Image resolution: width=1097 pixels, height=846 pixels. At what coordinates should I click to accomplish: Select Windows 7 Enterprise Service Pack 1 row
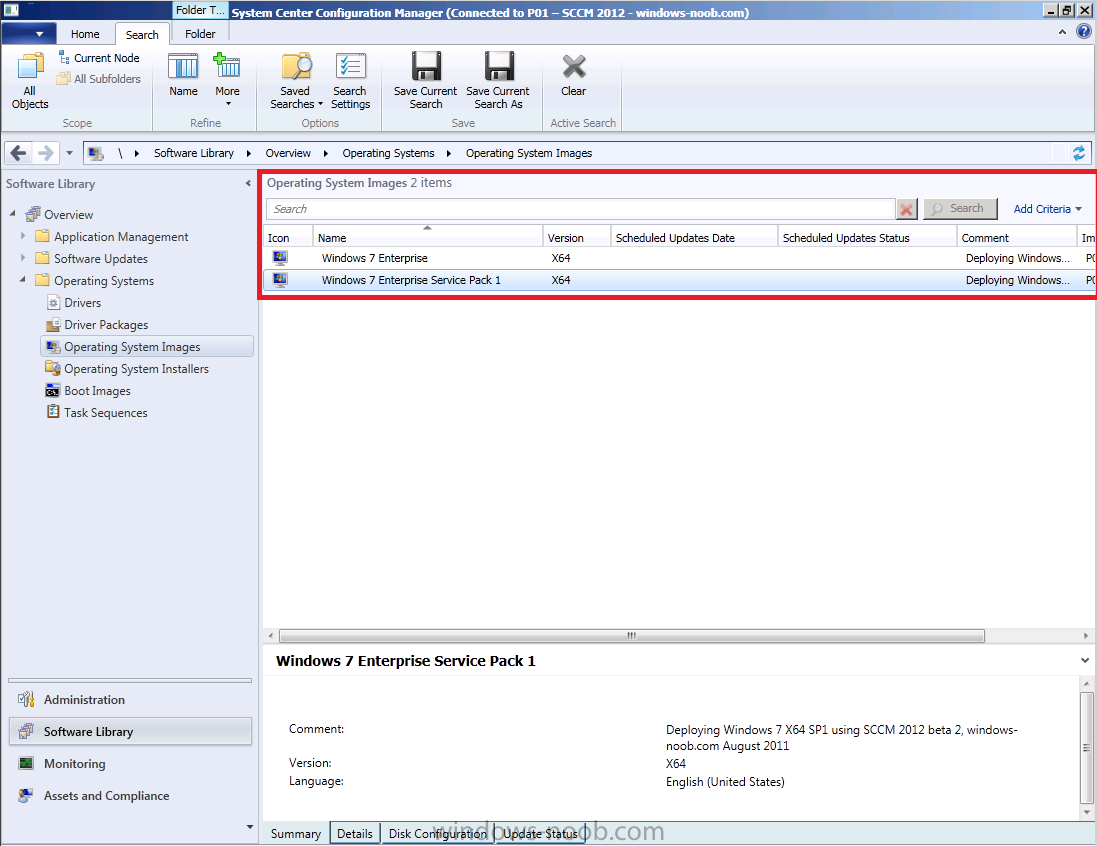(679, 280)
